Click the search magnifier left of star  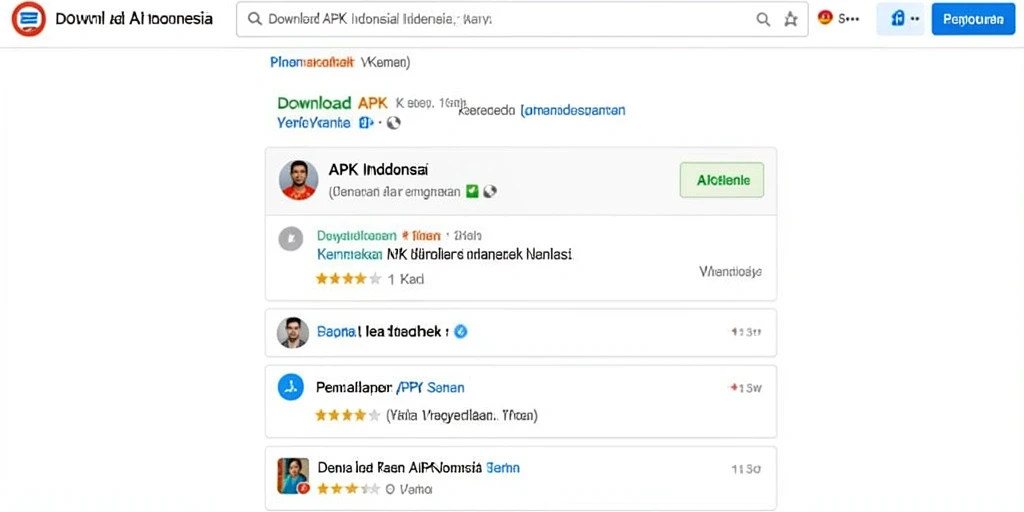[763, 20]
